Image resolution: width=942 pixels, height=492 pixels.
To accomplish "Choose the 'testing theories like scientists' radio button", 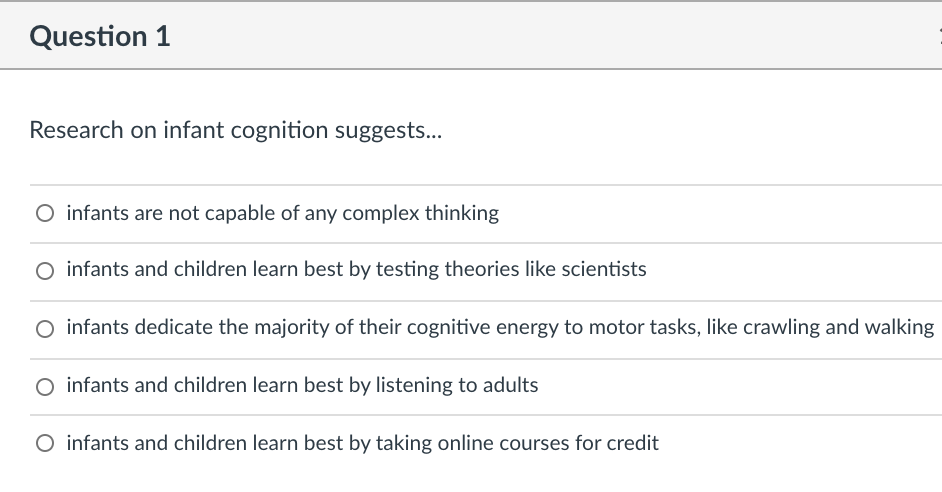I will point(45,271).
